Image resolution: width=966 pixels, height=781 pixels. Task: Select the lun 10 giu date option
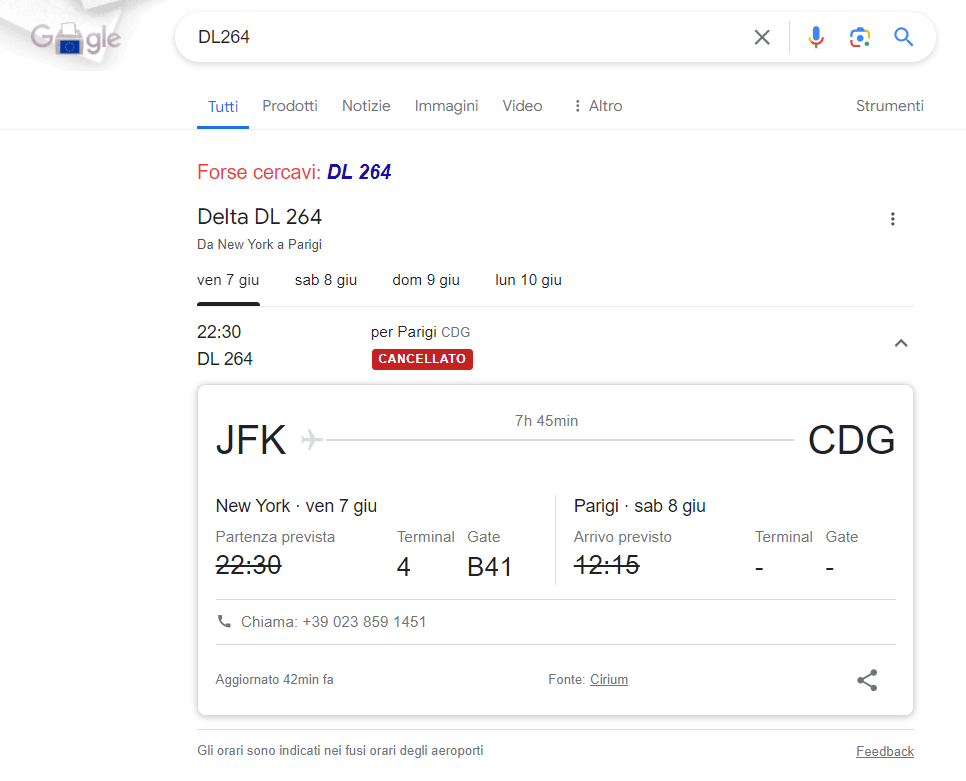click(x=528, y=280)
